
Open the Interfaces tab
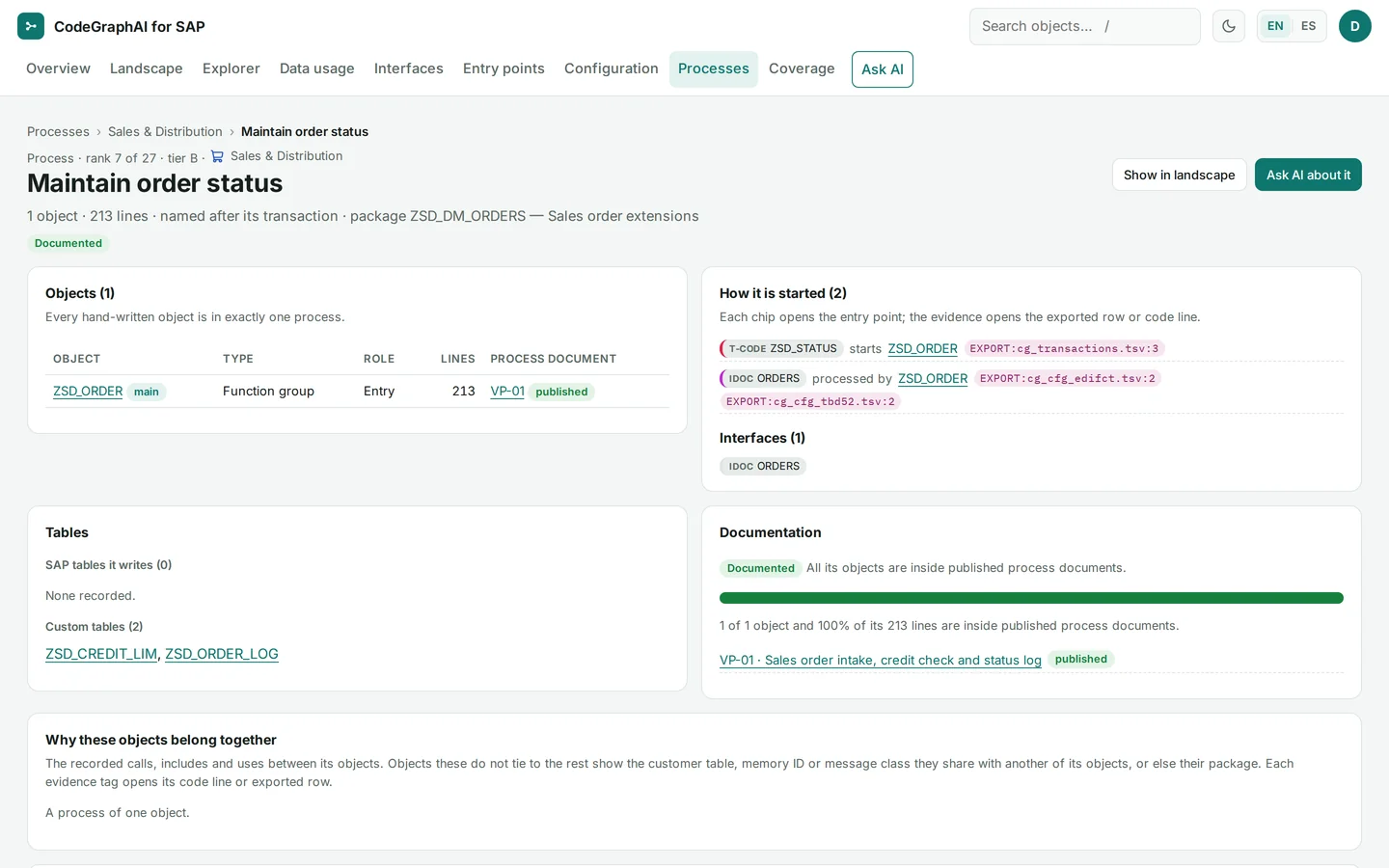point(409,68)
